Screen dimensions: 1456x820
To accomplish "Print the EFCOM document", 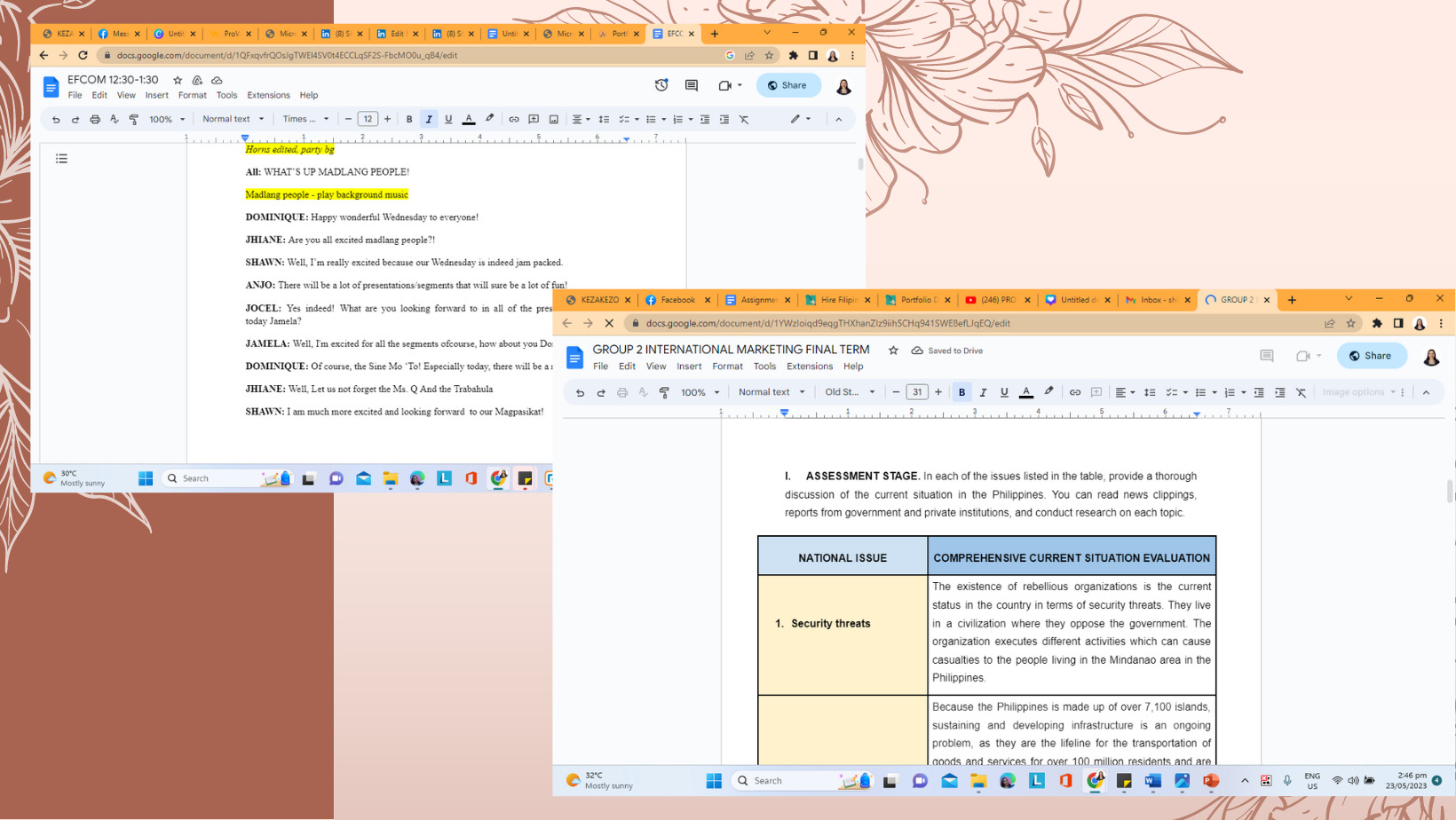I will coord(95,119).
